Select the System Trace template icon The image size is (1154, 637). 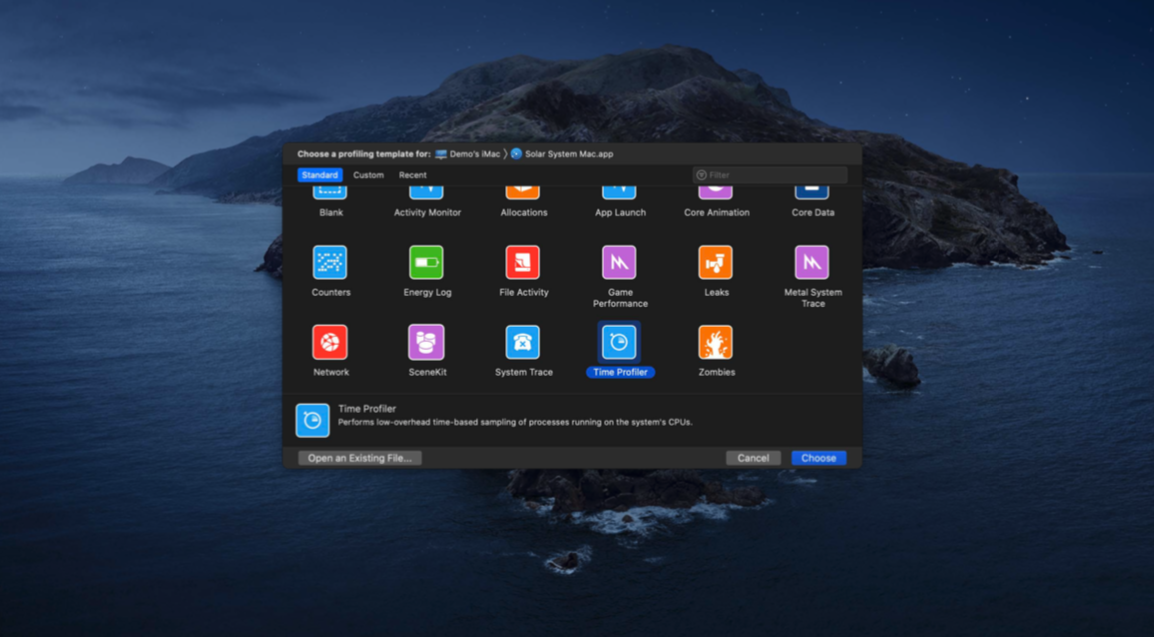coord(523,342)
